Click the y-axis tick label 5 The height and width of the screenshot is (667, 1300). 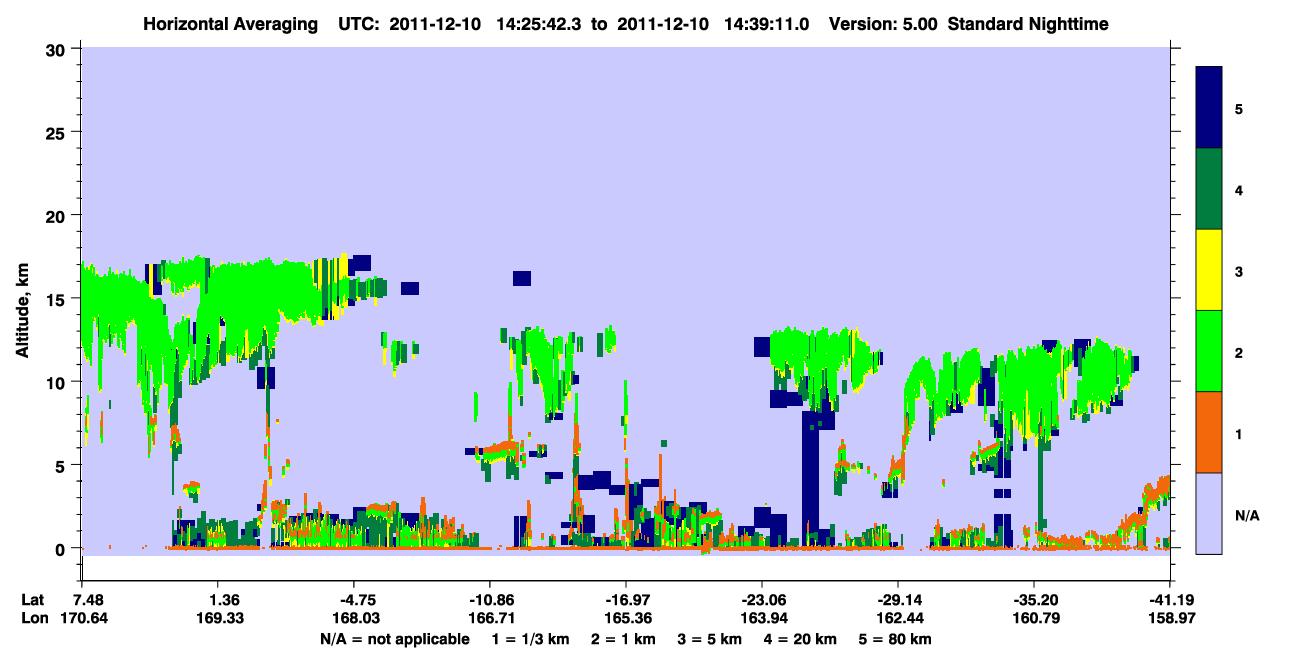[63, 465]
